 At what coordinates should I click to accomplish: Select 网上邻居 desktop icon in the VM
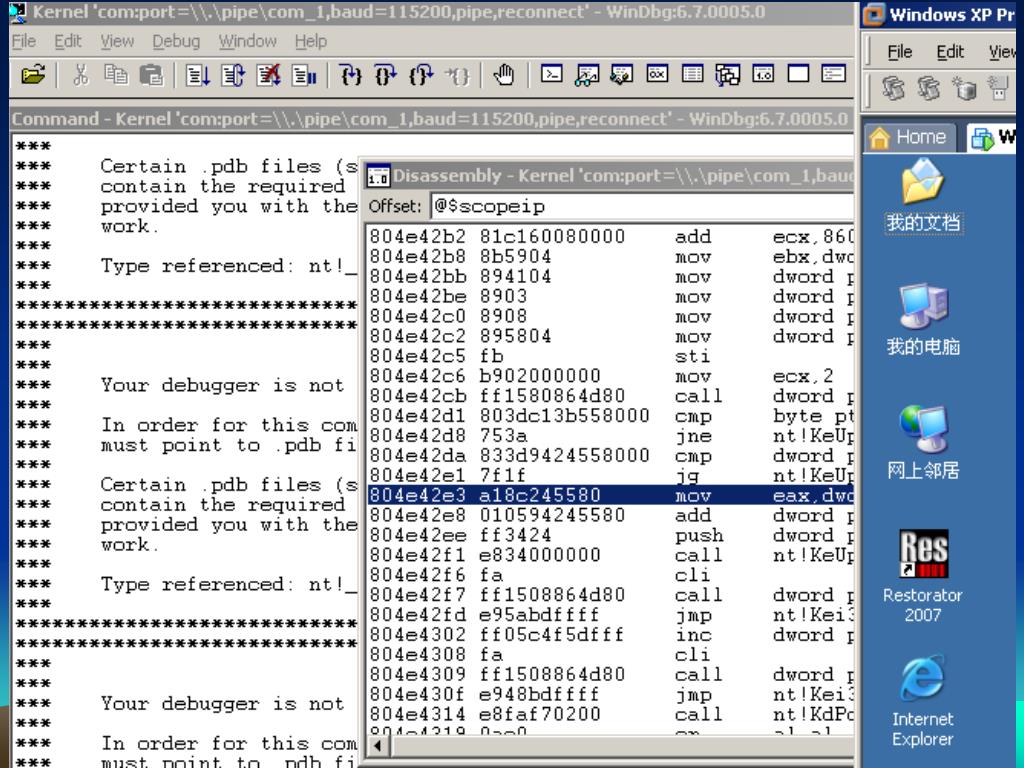point(923,443)
